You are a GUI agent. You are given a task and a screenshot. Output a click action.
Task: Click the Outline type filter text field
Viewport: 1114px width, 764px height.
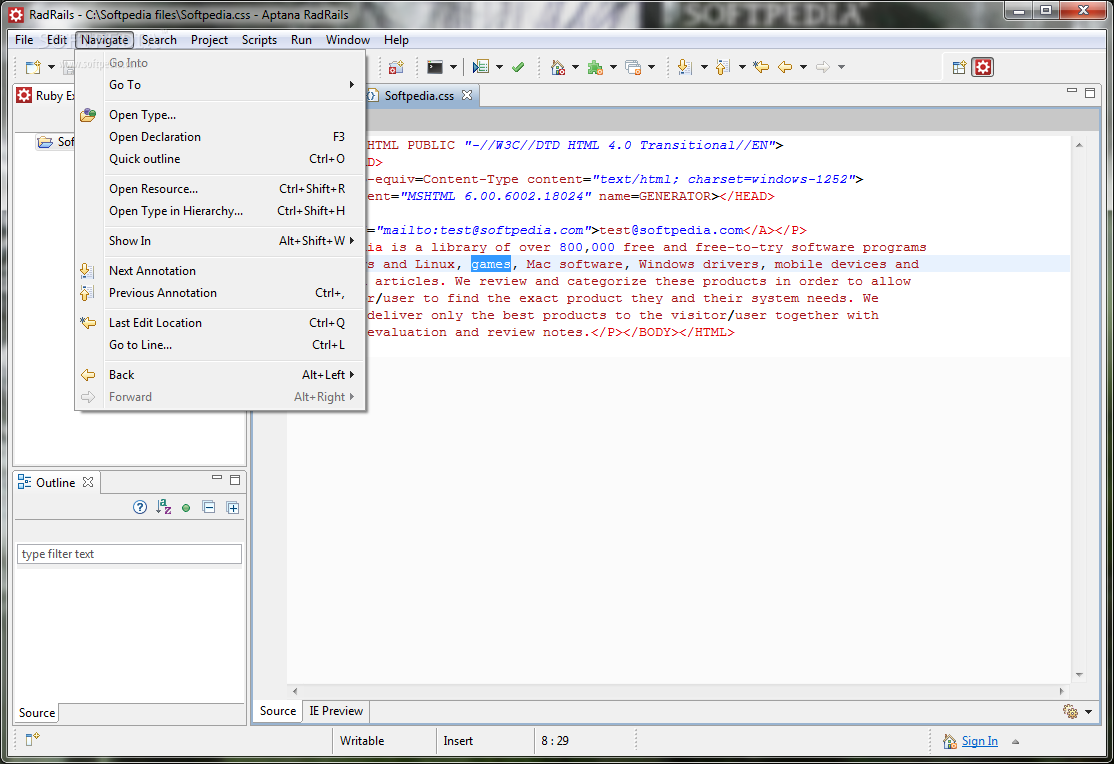(x=129, y=554)
